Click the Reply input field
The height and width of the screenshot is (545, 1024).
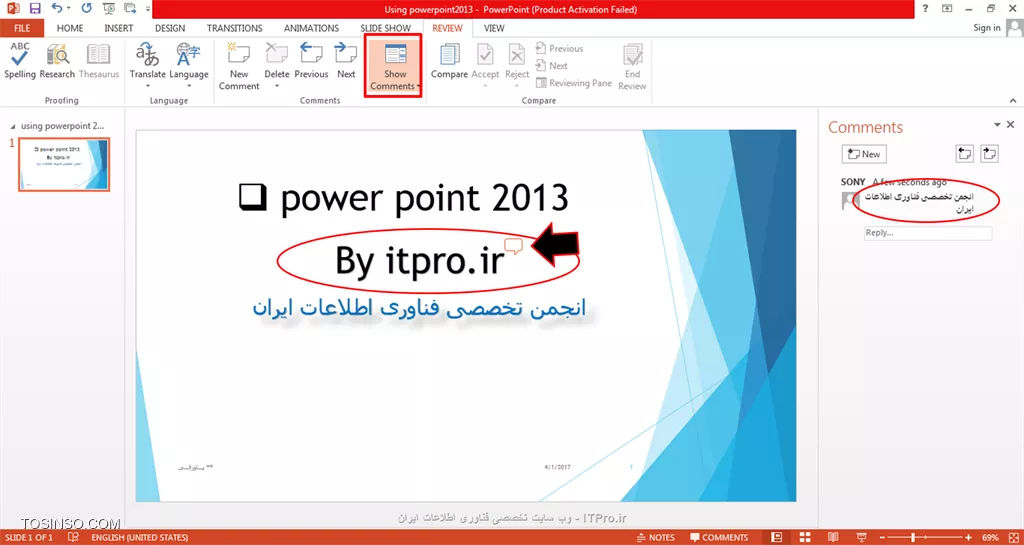pyautogui.click(x=927, y=233)
